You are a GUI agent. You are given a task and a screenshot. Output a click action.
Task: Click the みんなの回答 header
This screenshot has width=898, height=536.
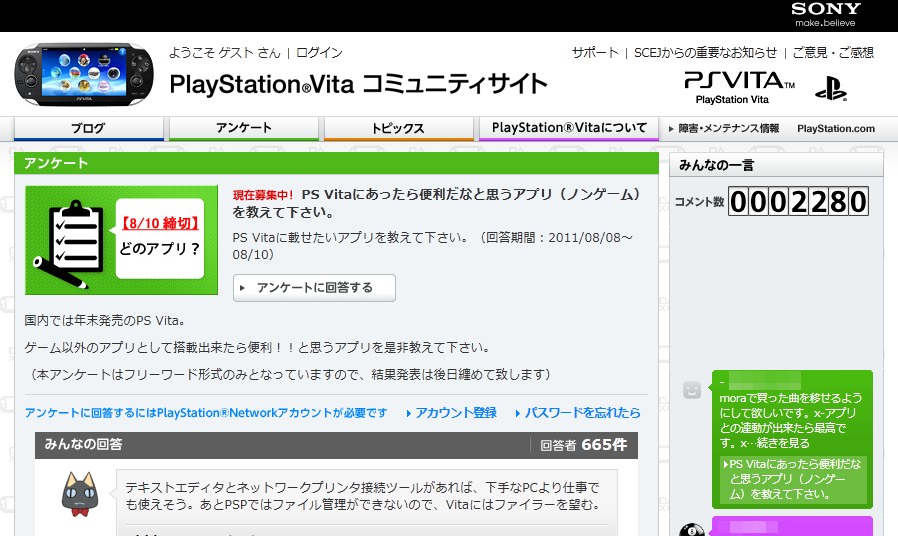(x=84, y=444)
